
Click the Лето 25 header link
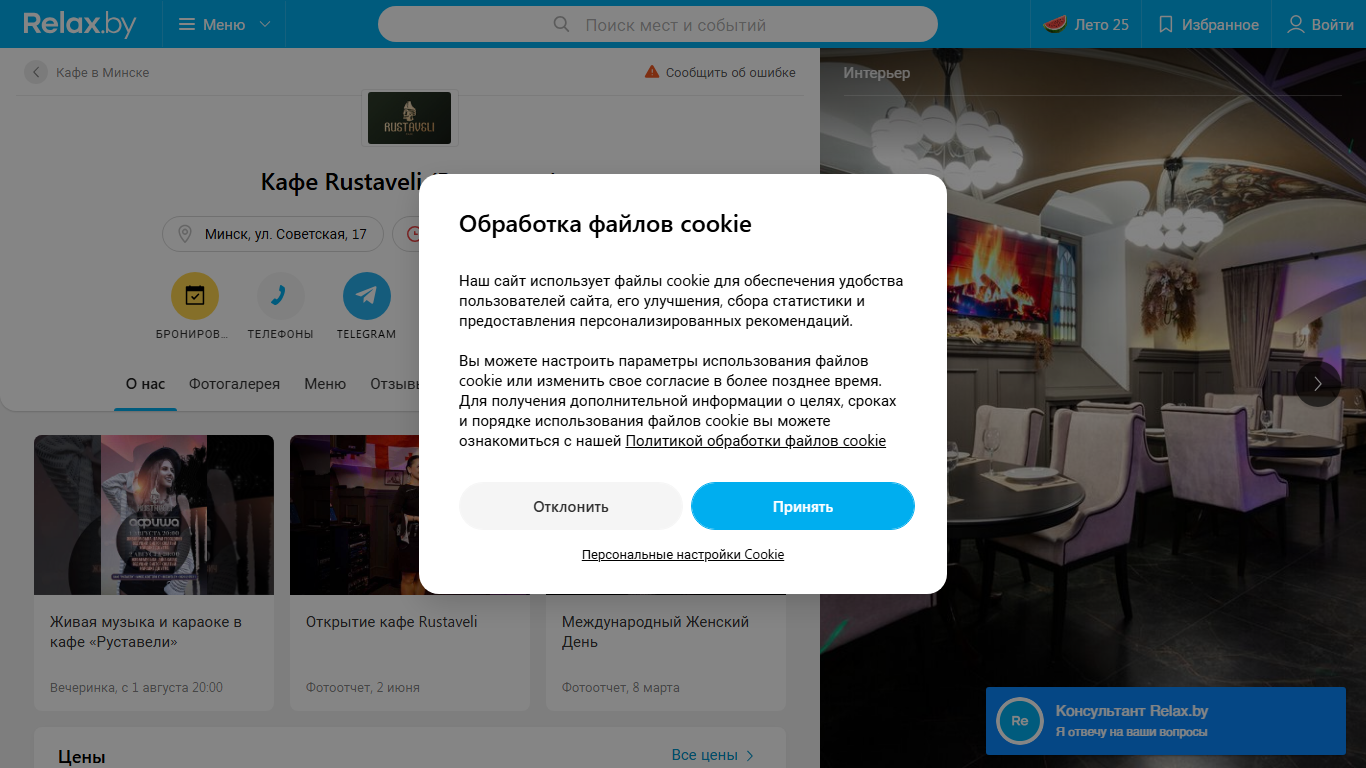pyautogui.click(x=1102, y=24)
